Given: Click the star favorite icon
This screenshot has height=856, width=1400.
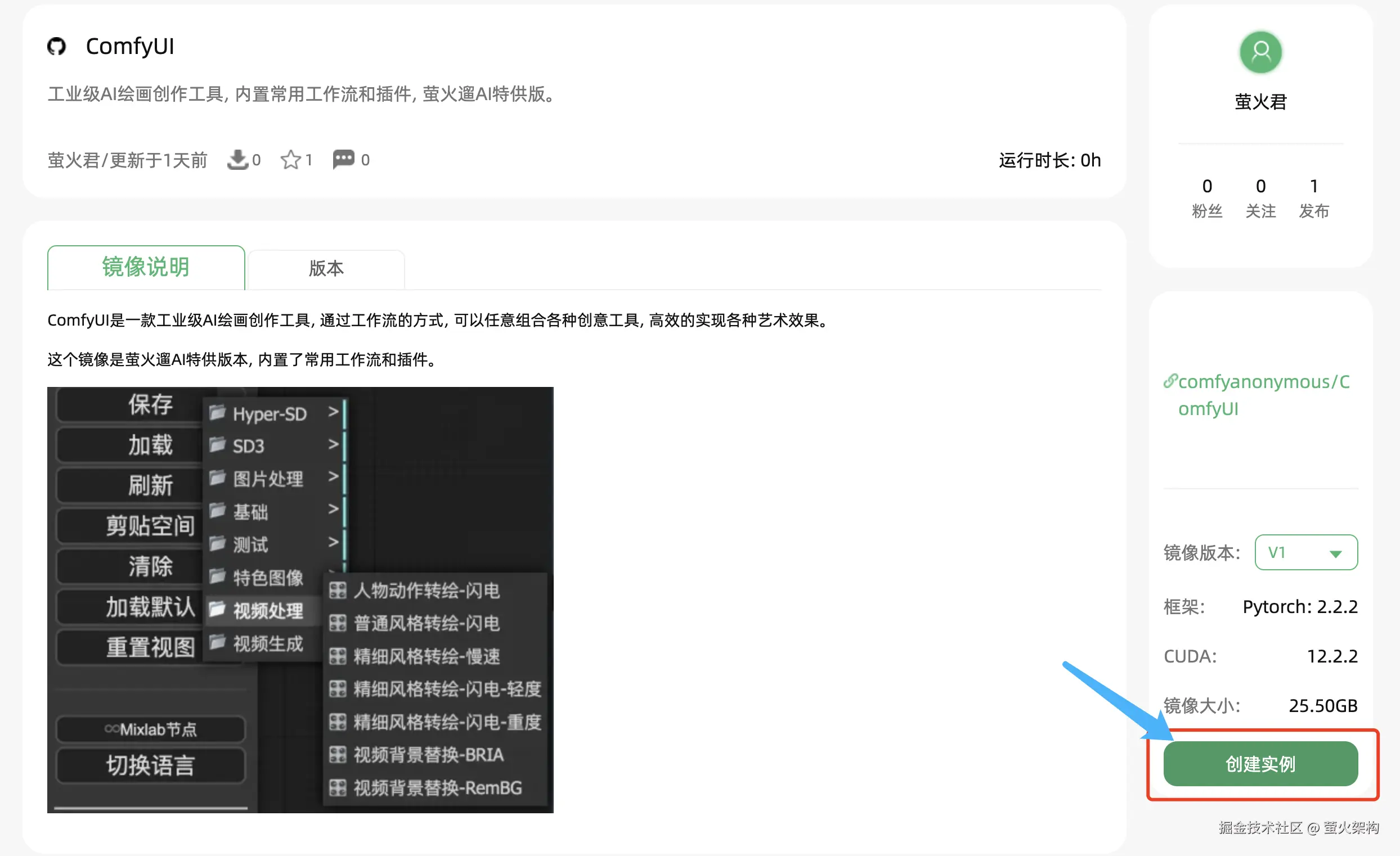Looking at the screenshot, I should point(290,160).
